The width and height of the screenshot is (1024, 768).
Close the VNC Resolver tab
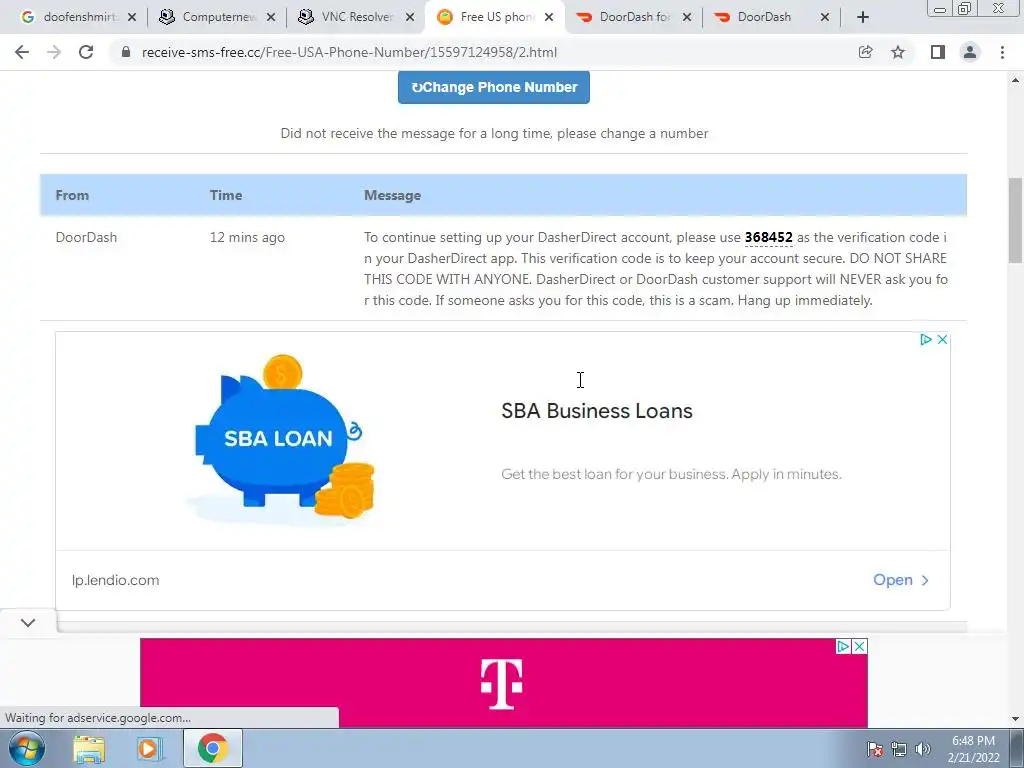(409, 18)
